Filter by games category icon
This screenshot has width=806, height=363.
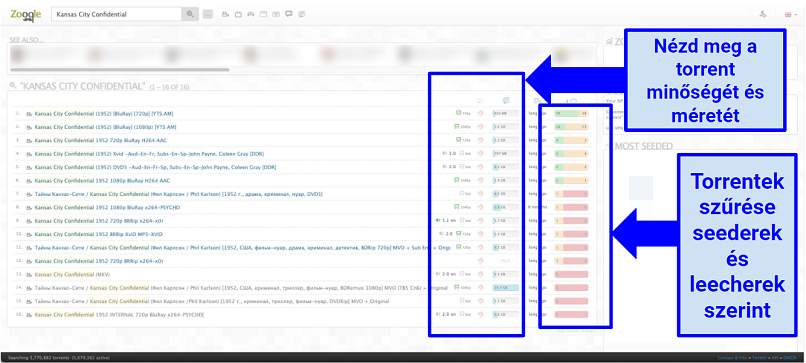point(251,14)
